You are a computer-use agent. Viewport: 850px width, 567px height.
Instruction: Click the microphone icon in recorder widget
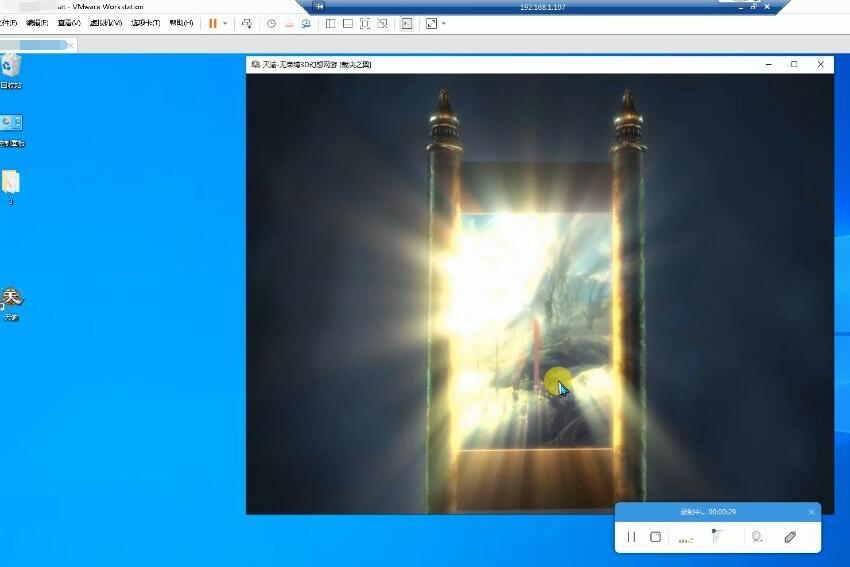[x=716, y=536]
